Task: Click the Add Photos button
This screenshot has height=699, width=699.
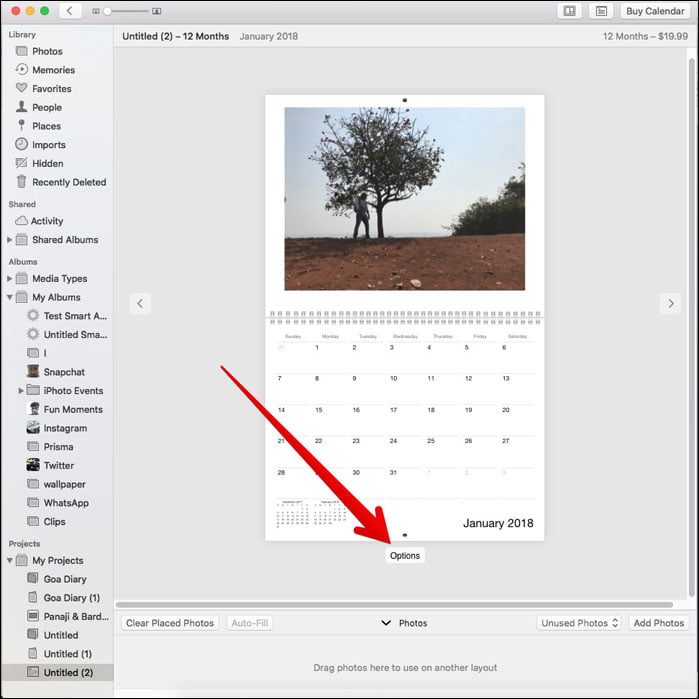Action: (x=658, y=623)
